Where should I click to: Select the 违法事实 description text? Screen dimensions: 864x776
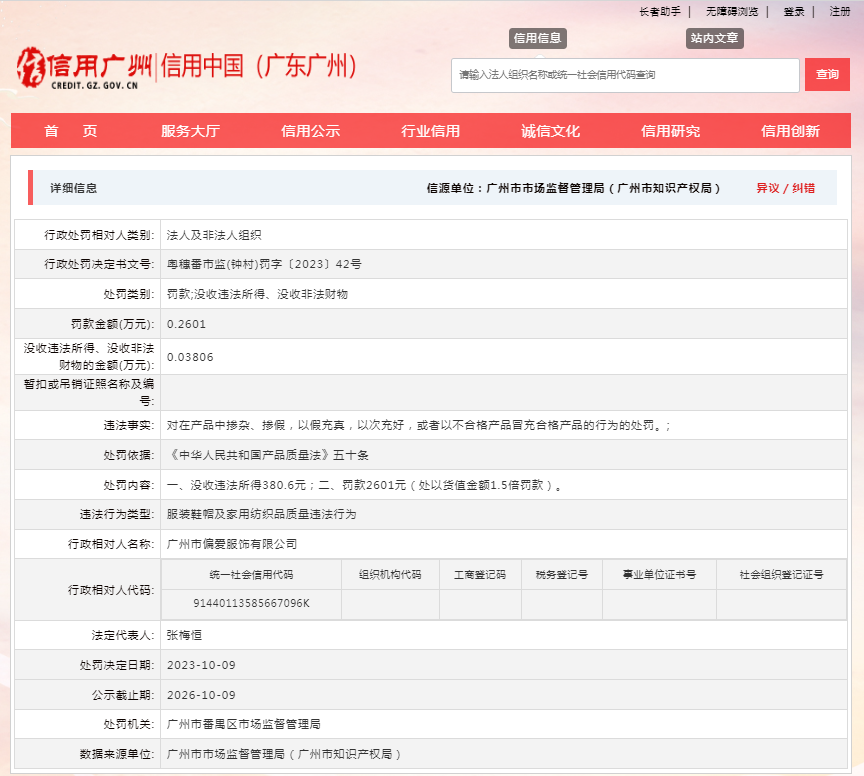(x=419, y=425)
